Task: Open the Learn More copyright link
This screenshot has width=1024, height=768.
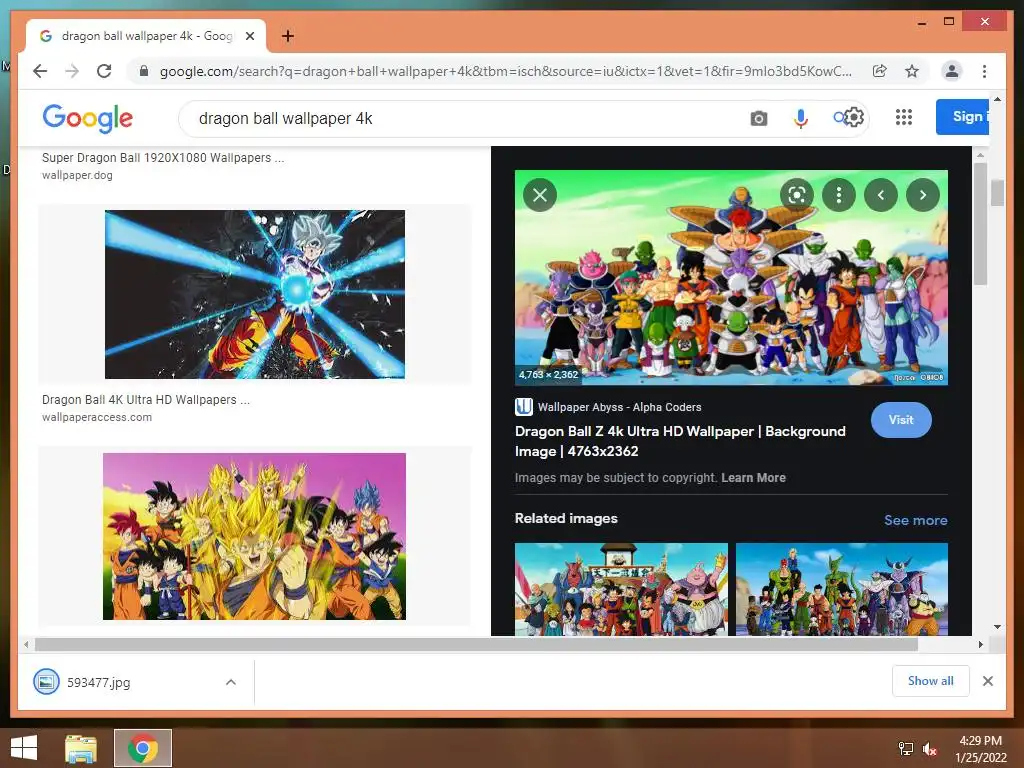Action: [753, 477]
